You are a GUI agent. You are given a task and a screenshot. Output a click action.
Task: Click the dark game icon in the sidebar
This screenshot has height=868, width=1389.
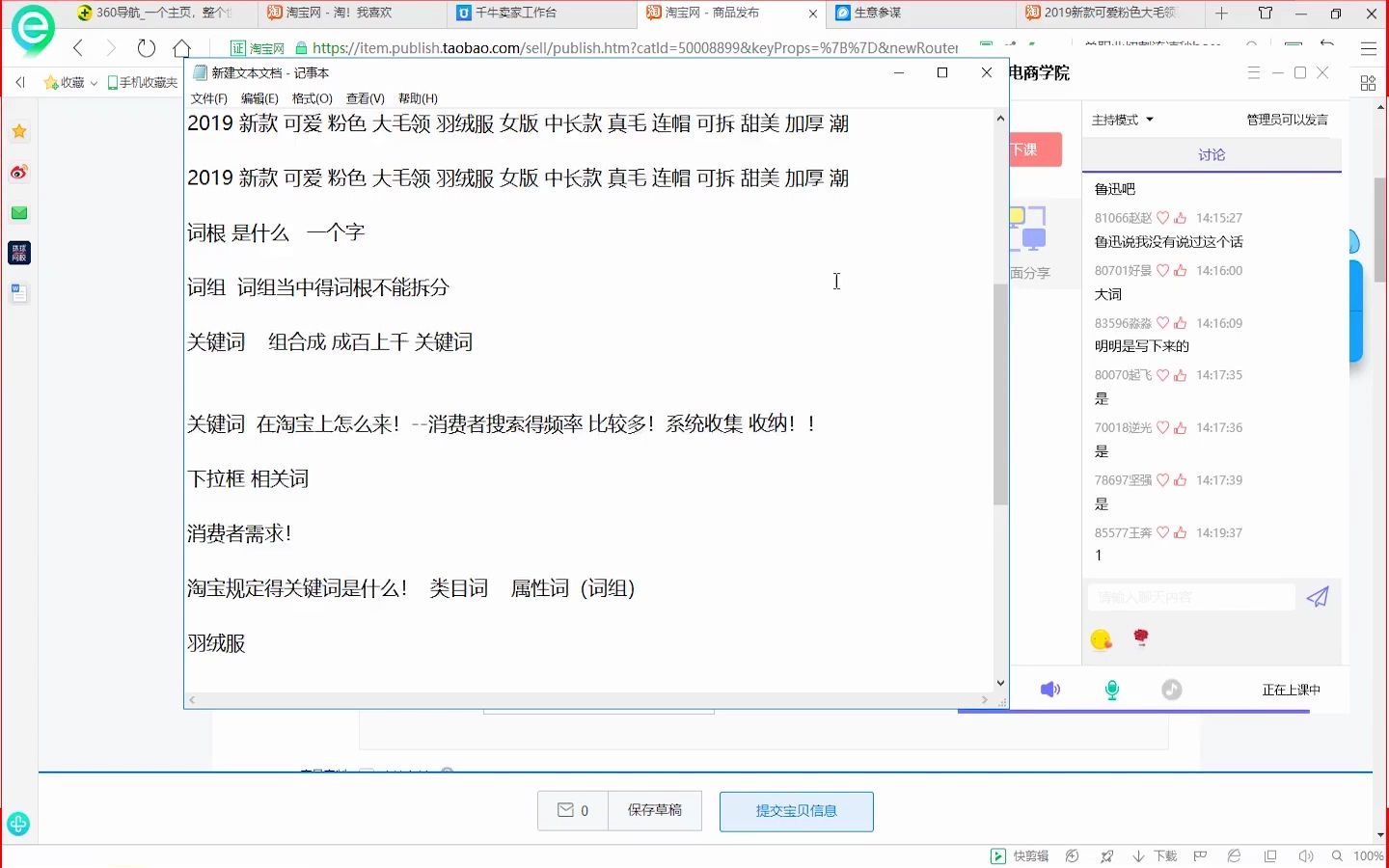[x=19, y=253]
